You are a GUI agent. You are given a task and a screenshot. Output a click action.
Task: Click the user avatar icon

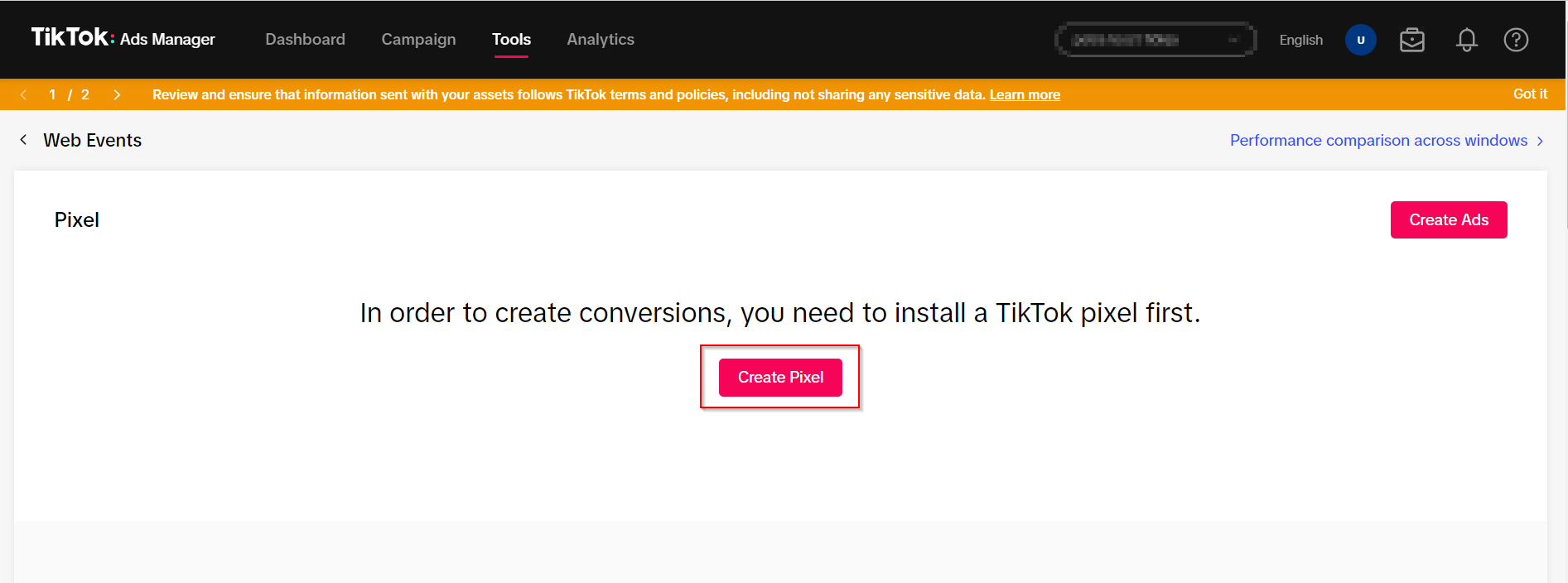coord(1360,40)
